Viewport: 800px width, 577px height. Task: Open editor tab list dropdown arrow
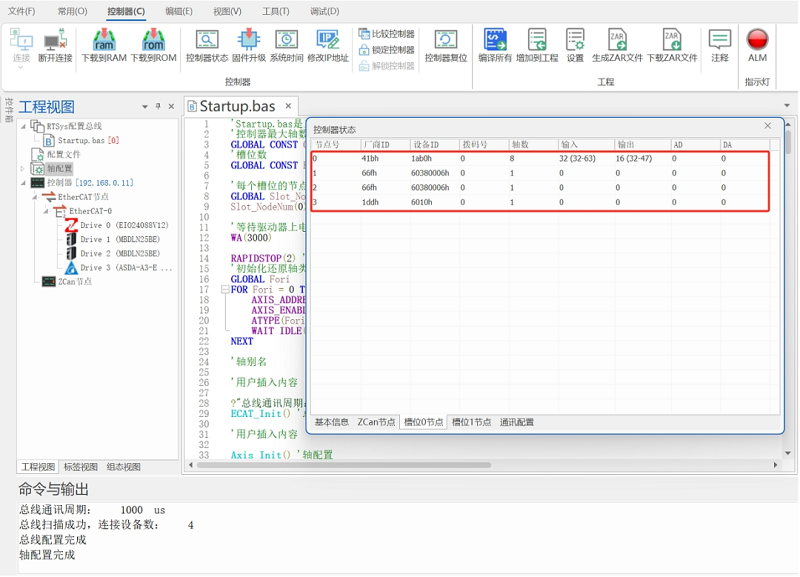click(787, 106)
